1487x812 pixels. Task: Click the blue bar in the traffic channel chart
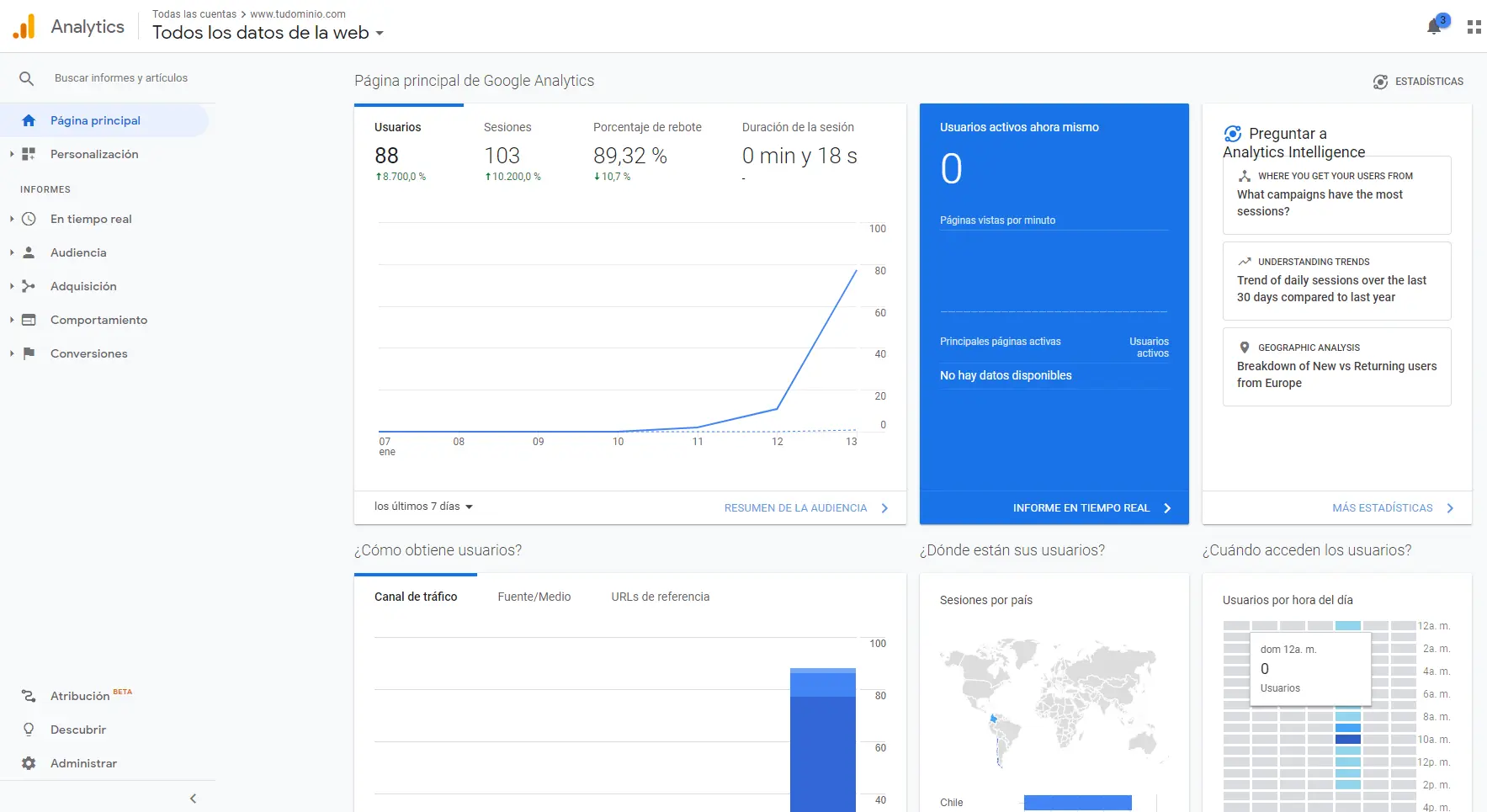823,740
